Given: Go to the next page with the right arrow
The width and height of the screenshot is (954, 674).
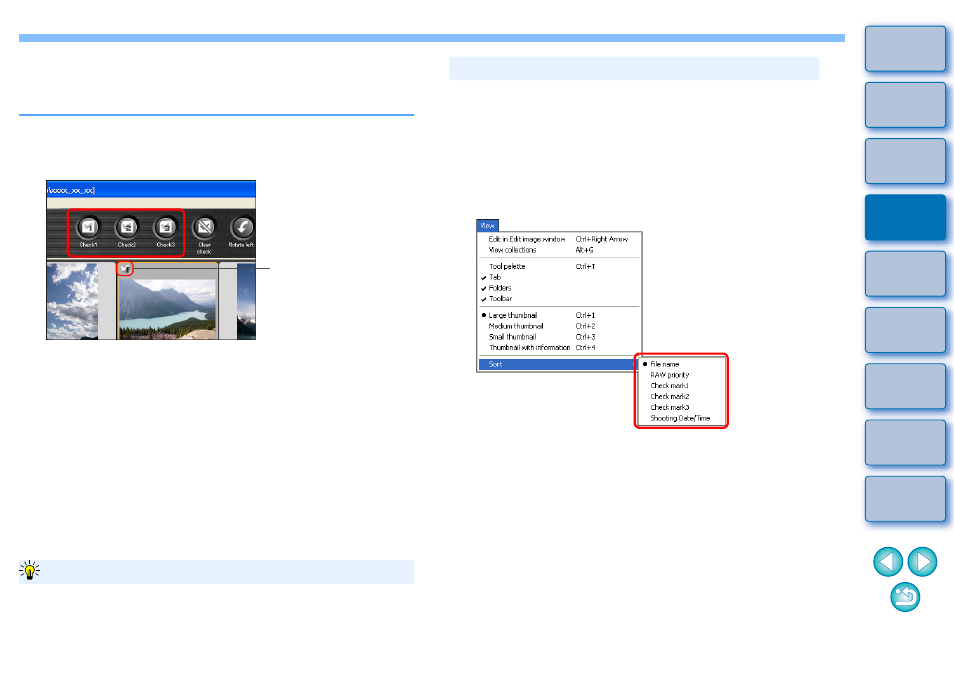Looking at the screenshot, I should tap(922, 561).
